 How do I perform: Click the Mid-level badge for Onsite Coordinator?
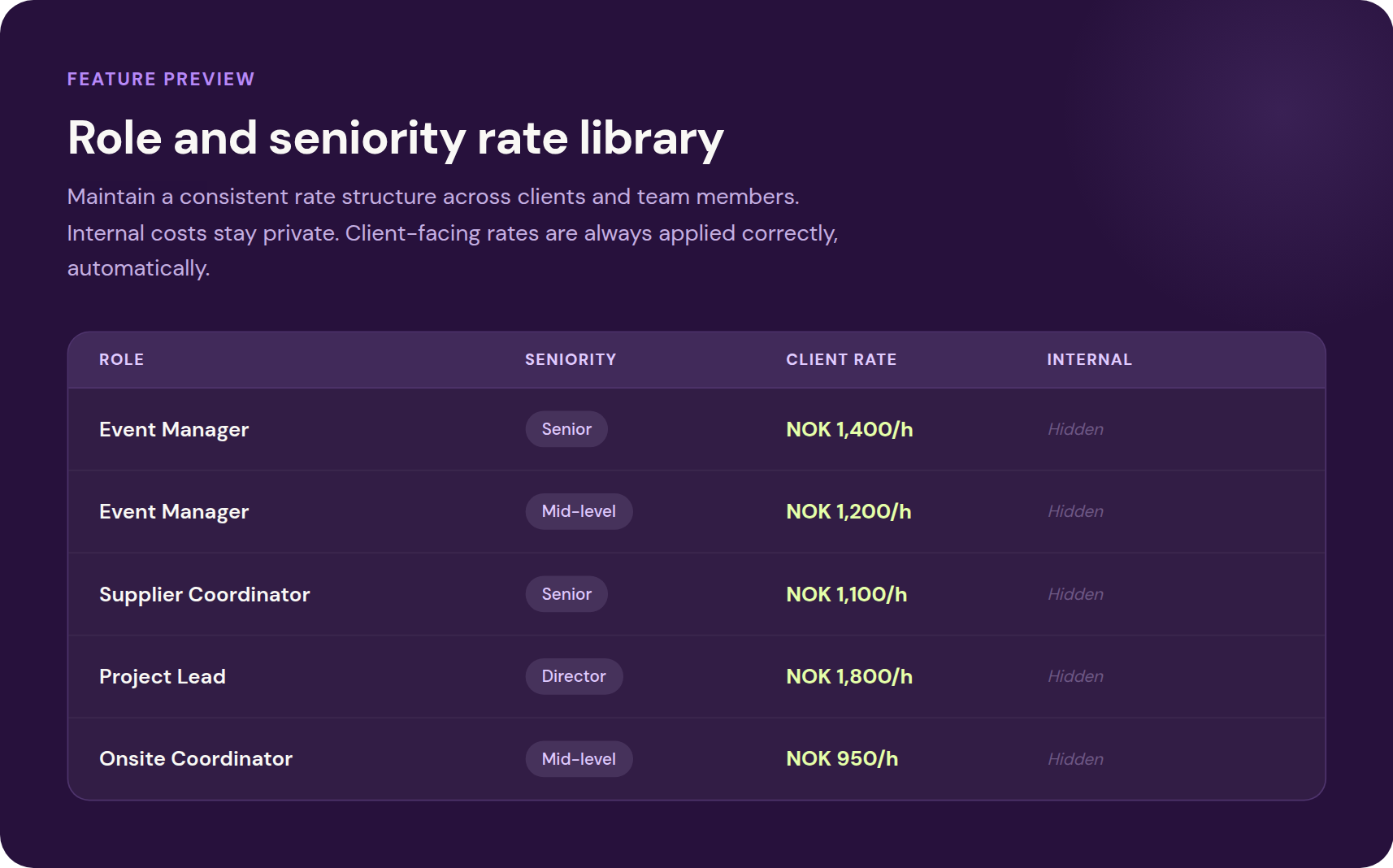(579, 758)
